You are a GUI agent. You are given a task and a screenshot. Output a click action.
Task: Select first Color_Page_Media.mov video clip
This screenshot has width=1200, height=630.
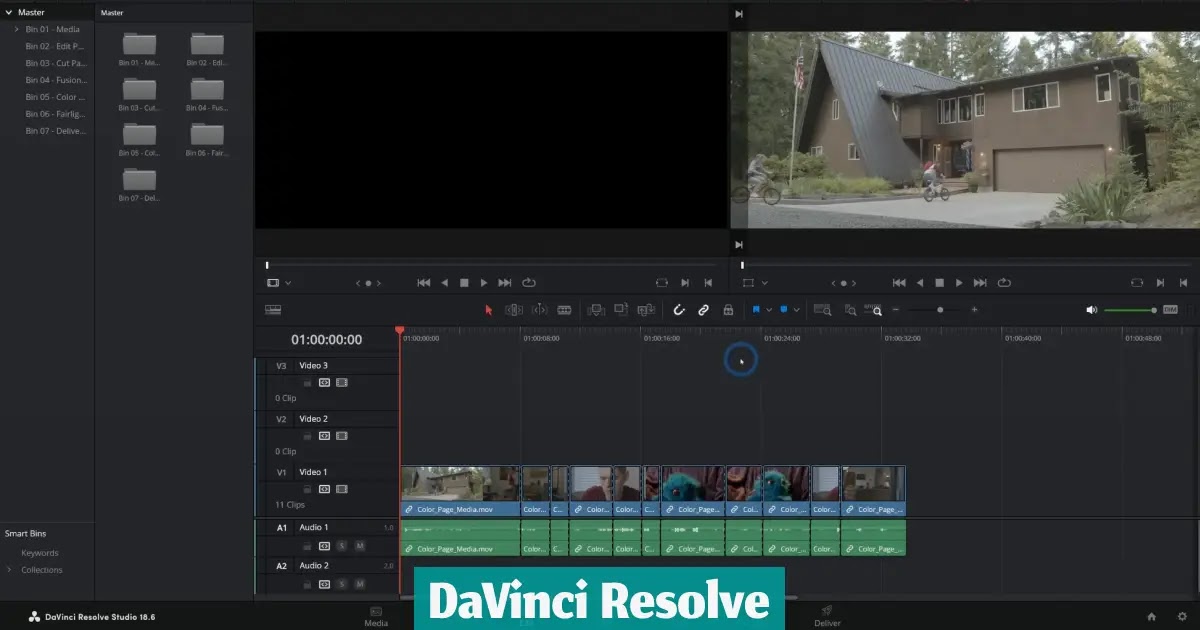(x=460, y=491)
